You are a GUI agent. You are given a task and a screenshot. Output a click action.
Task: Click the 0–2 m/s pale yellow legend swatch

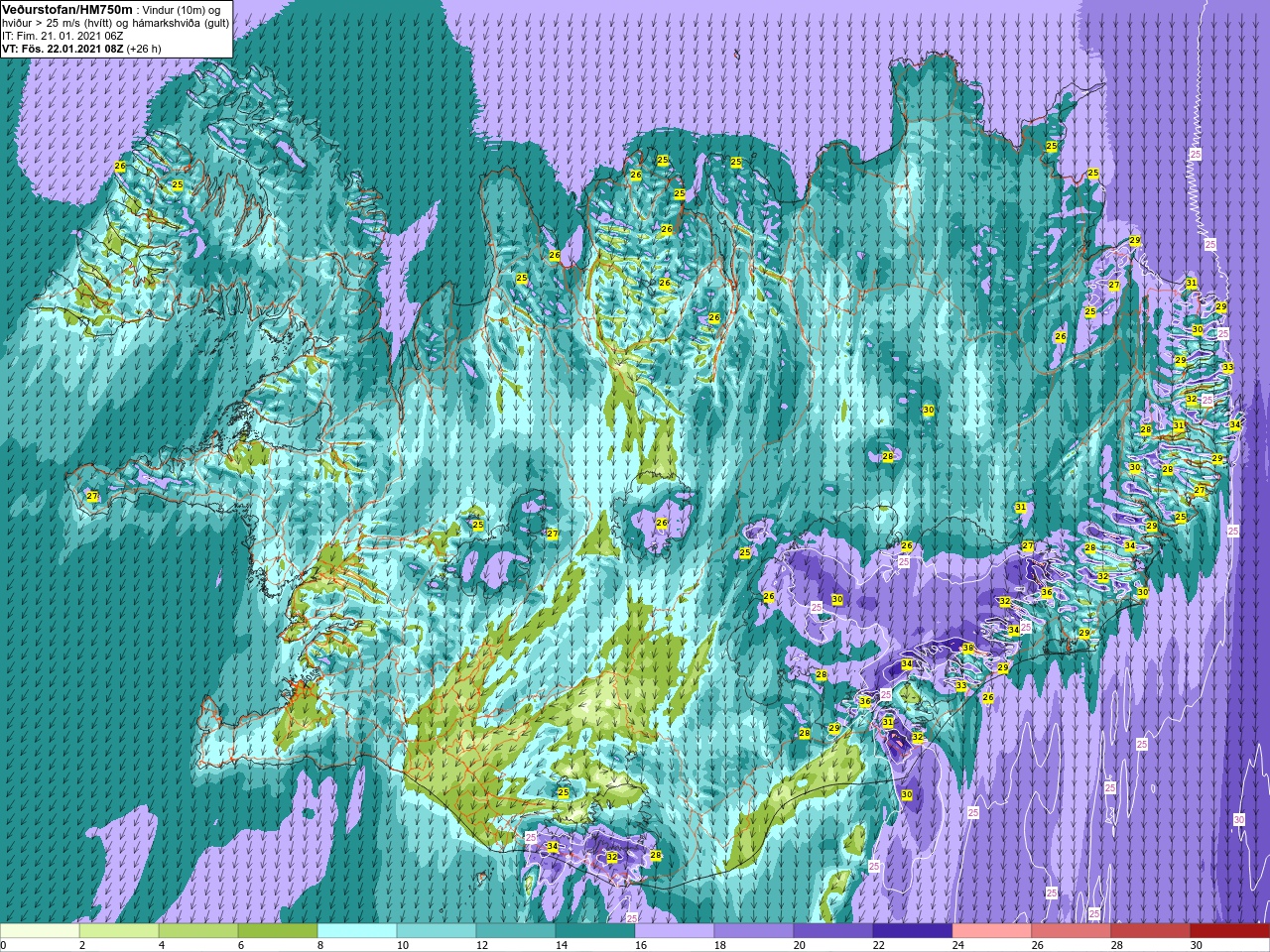pyautogui.click(x=40, y=931)
